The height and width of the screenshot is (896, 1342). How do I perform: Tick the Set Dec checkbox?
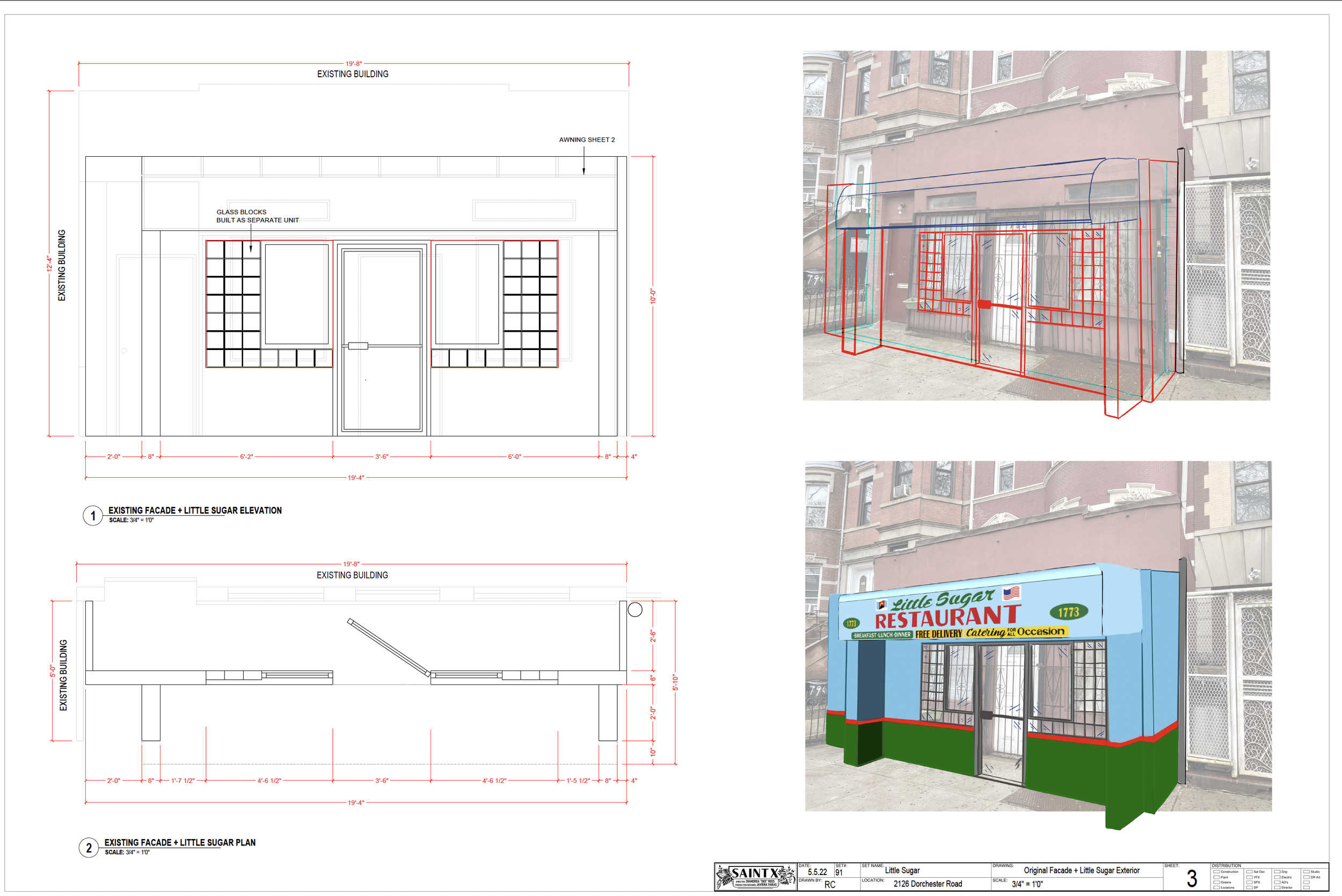(1250, 872)
